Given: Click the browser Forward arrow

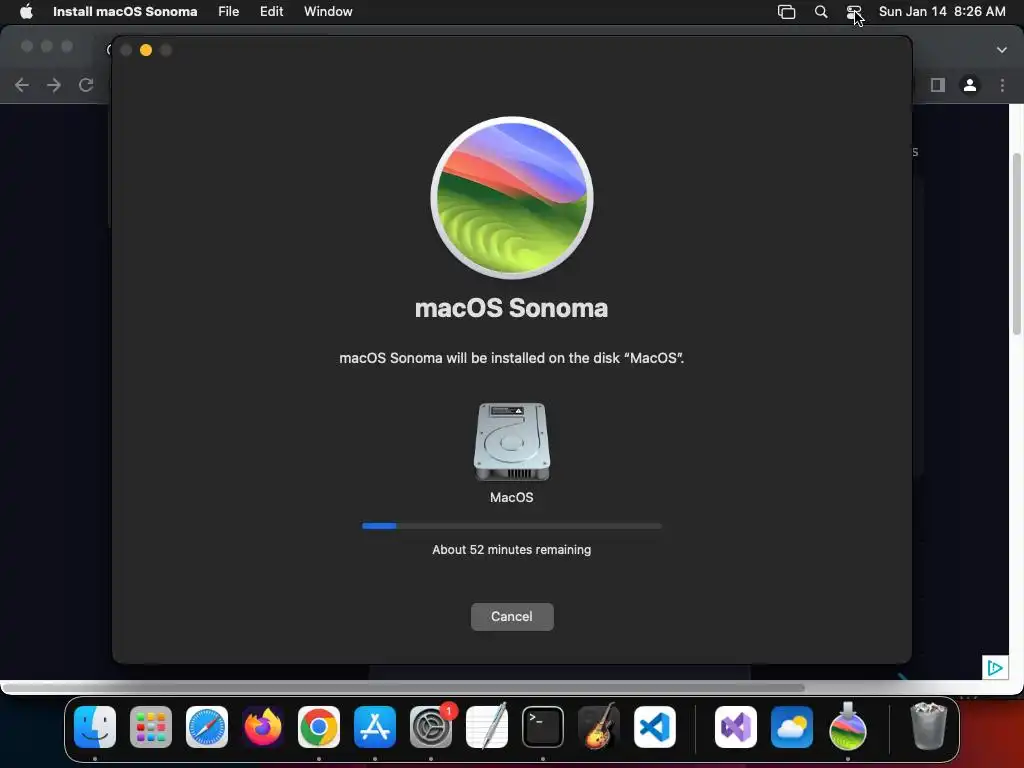Looking at the screenshot, I should pyautogui.click(x=54, y=85).
